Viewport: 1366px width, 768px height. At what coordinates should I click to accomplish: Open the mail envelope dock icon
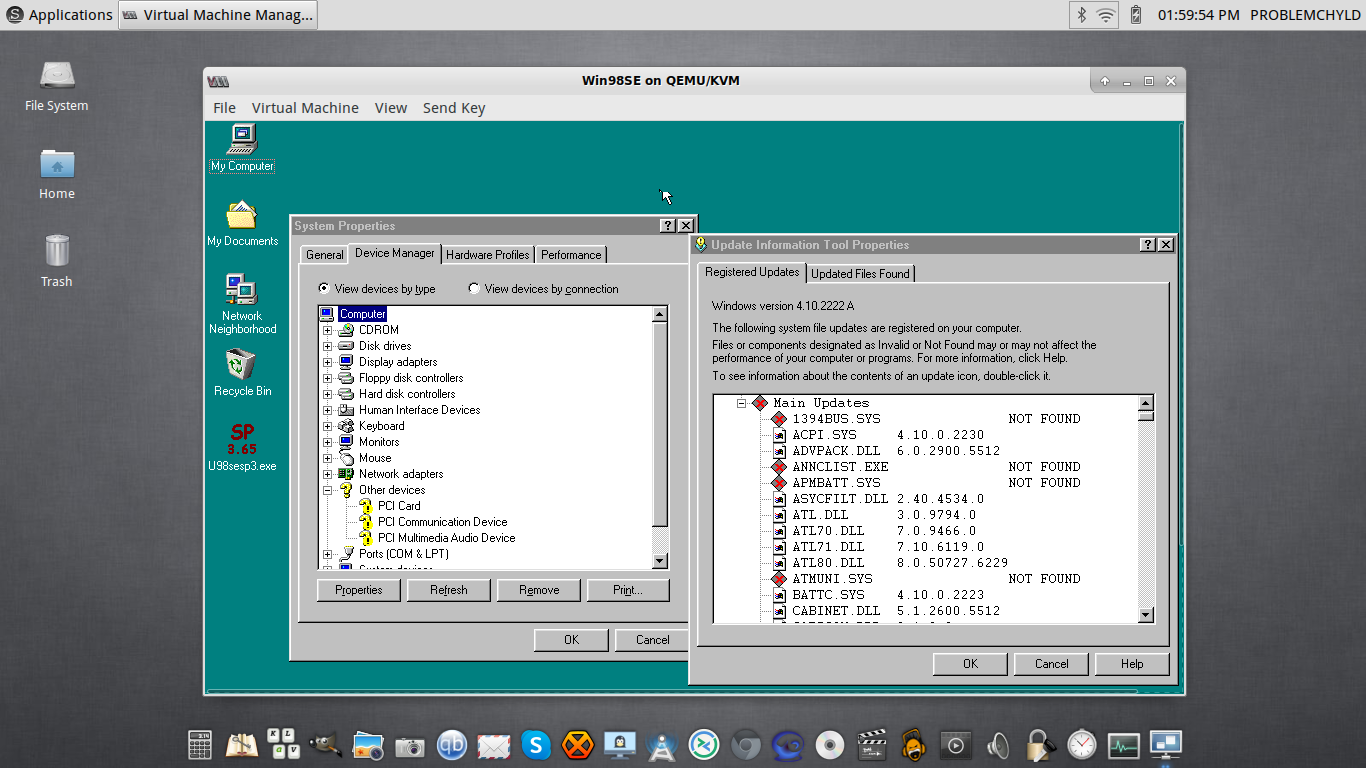click(494, 745)
